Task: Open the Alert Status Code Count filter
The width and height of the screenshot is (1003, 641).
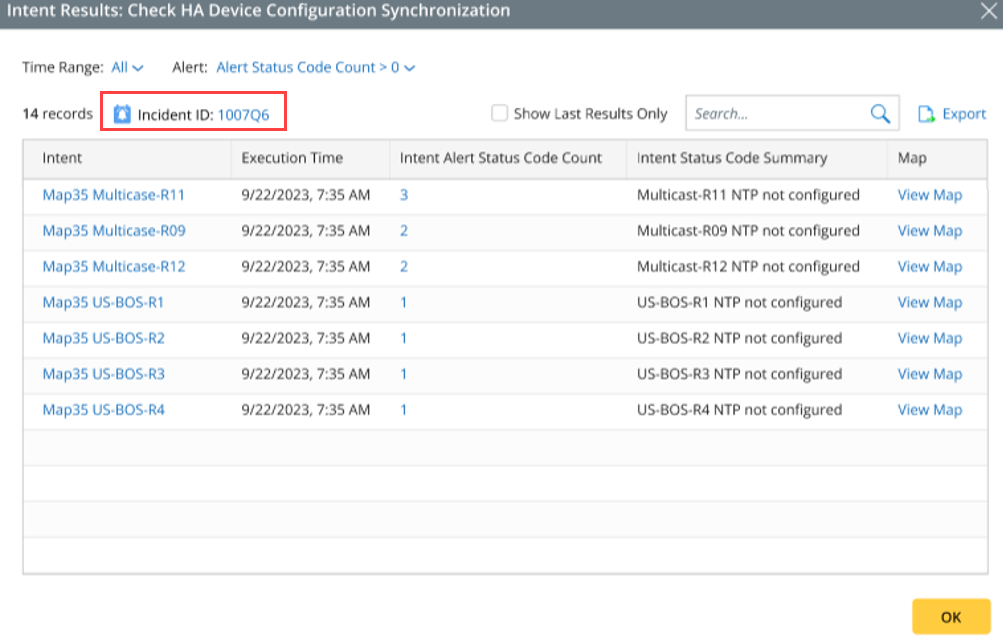Action: [x=315, y=68]
